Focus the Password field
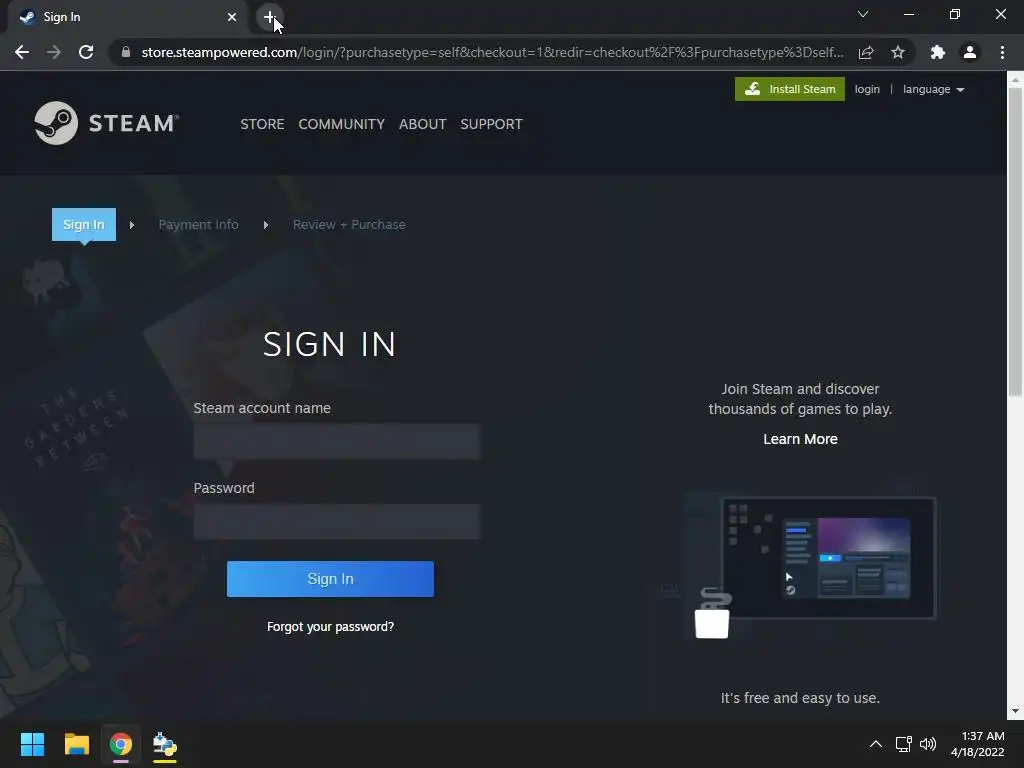Image resolution: width=1024 pixels, height=768 pixels. point(337,521)
